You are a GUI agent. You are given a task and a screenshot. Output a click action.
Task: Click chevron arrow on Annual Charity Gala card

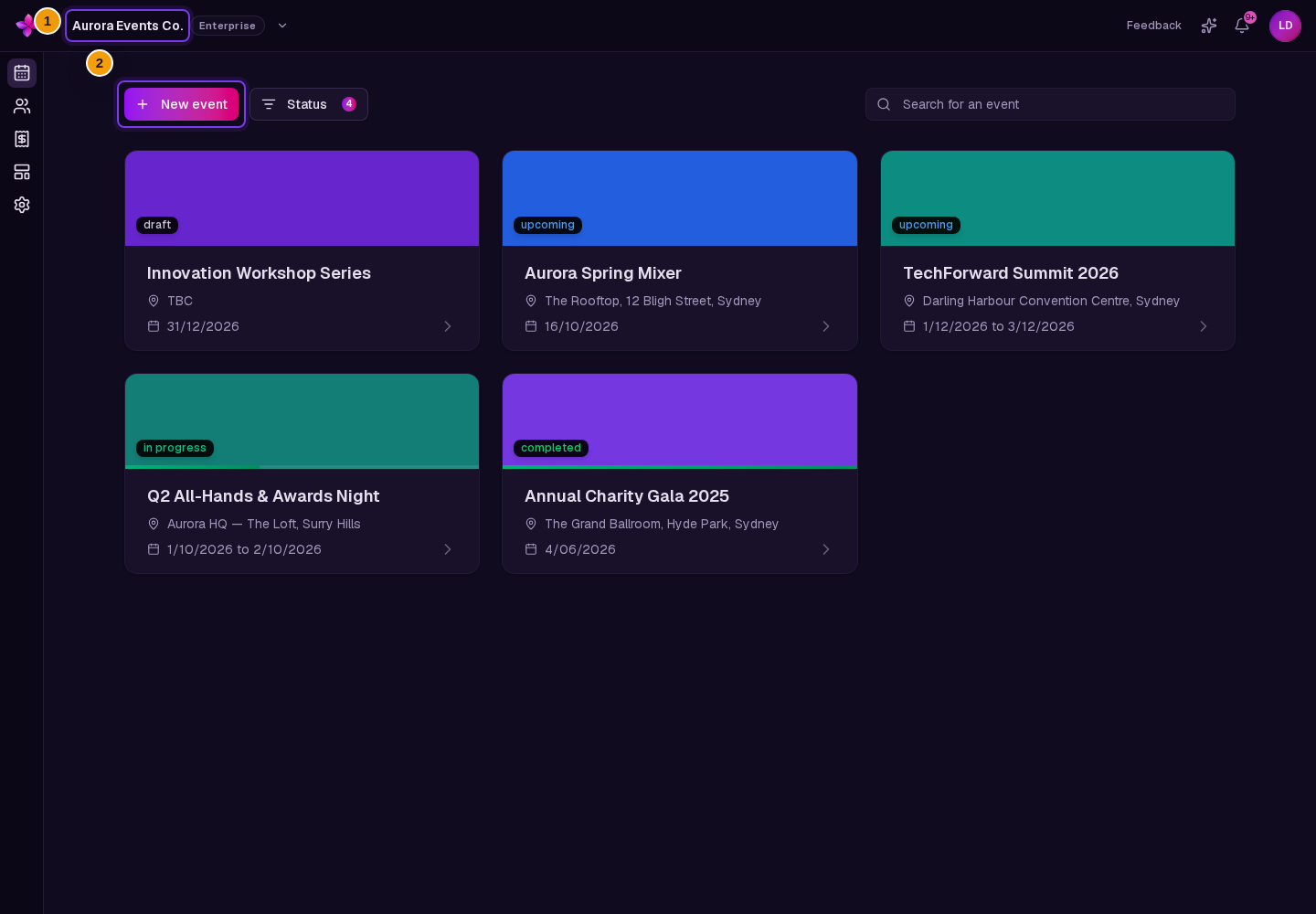(826, 549)
